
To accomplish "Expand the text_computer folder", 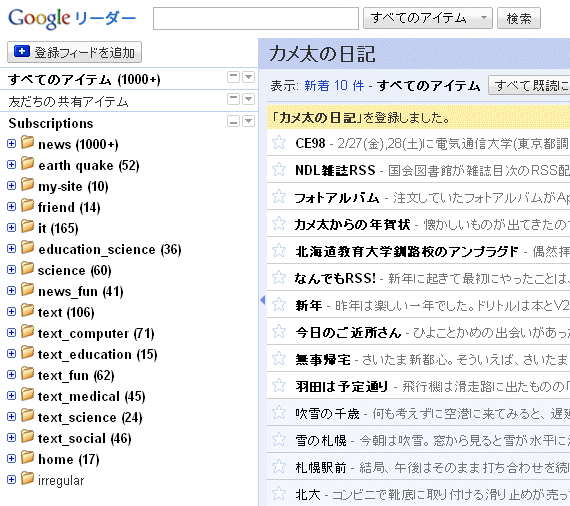I will [12, 333].
